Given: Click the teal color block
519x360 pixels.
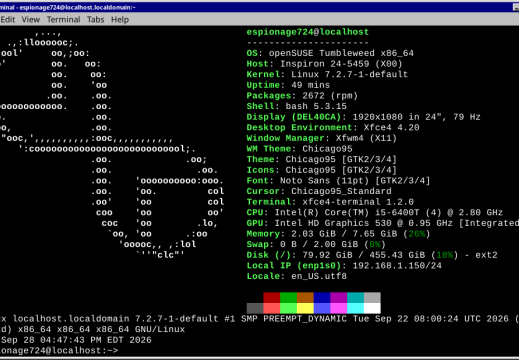Looking at the screenshot, I should pyautogui.click(x=355, y=298).
